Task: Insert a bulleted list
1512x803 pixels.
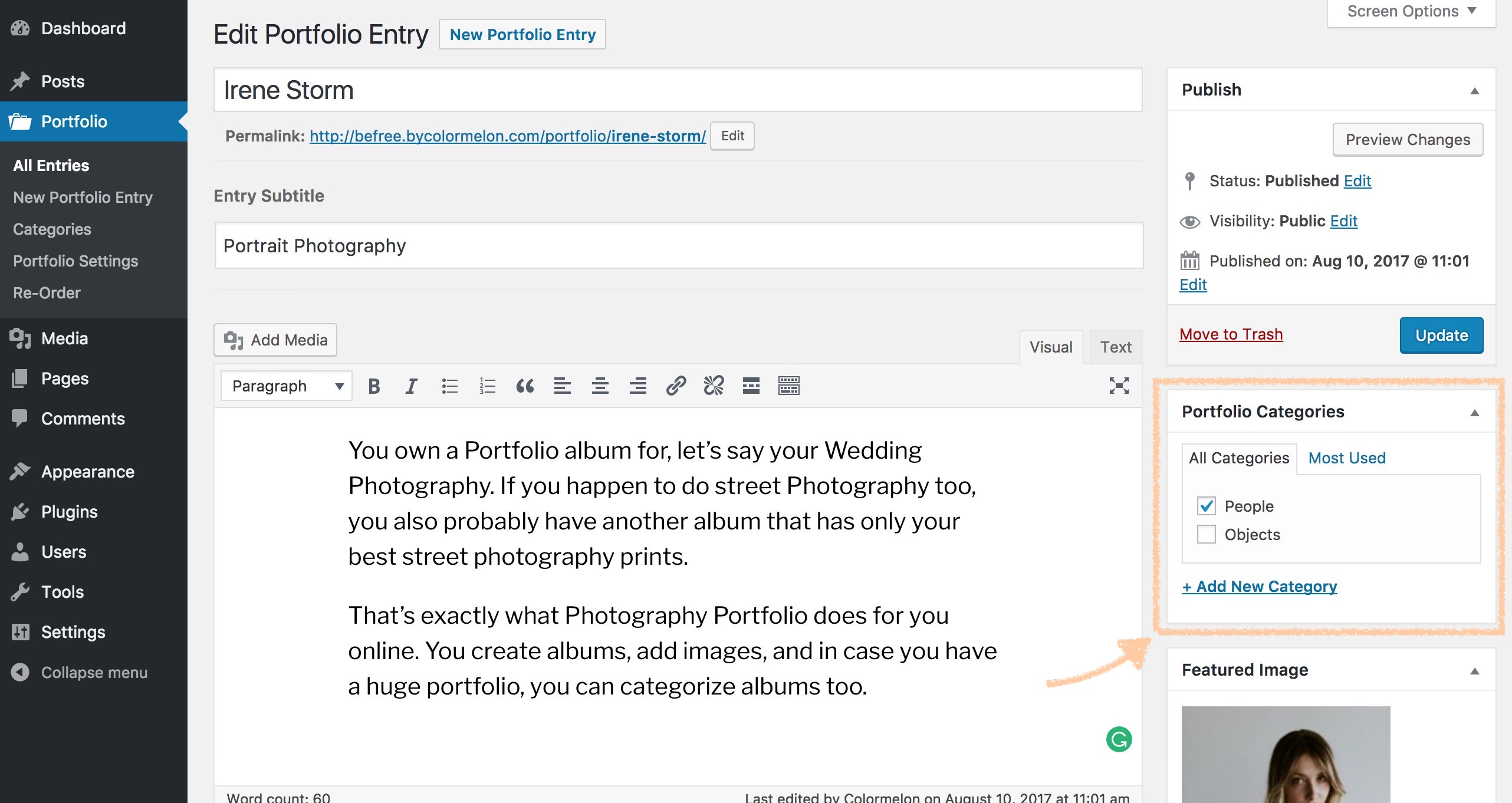Action: click(449, 386)
